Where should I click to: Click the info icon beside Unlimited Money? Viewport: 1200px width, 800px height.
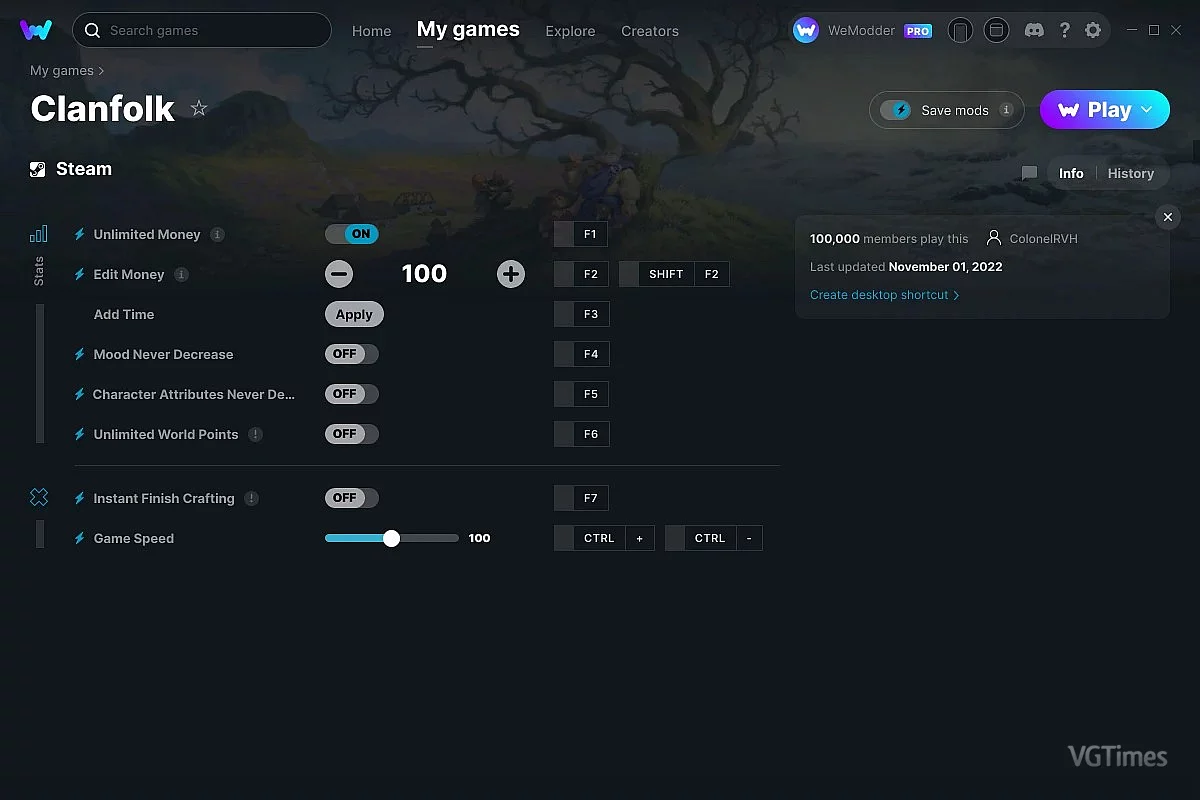(217, 235)
